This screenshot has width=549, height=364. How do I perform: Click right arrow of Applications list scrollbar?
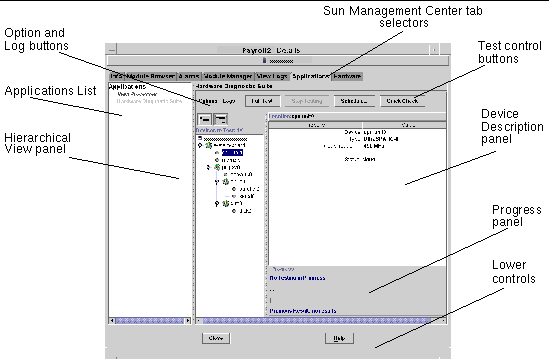point(188,320)
